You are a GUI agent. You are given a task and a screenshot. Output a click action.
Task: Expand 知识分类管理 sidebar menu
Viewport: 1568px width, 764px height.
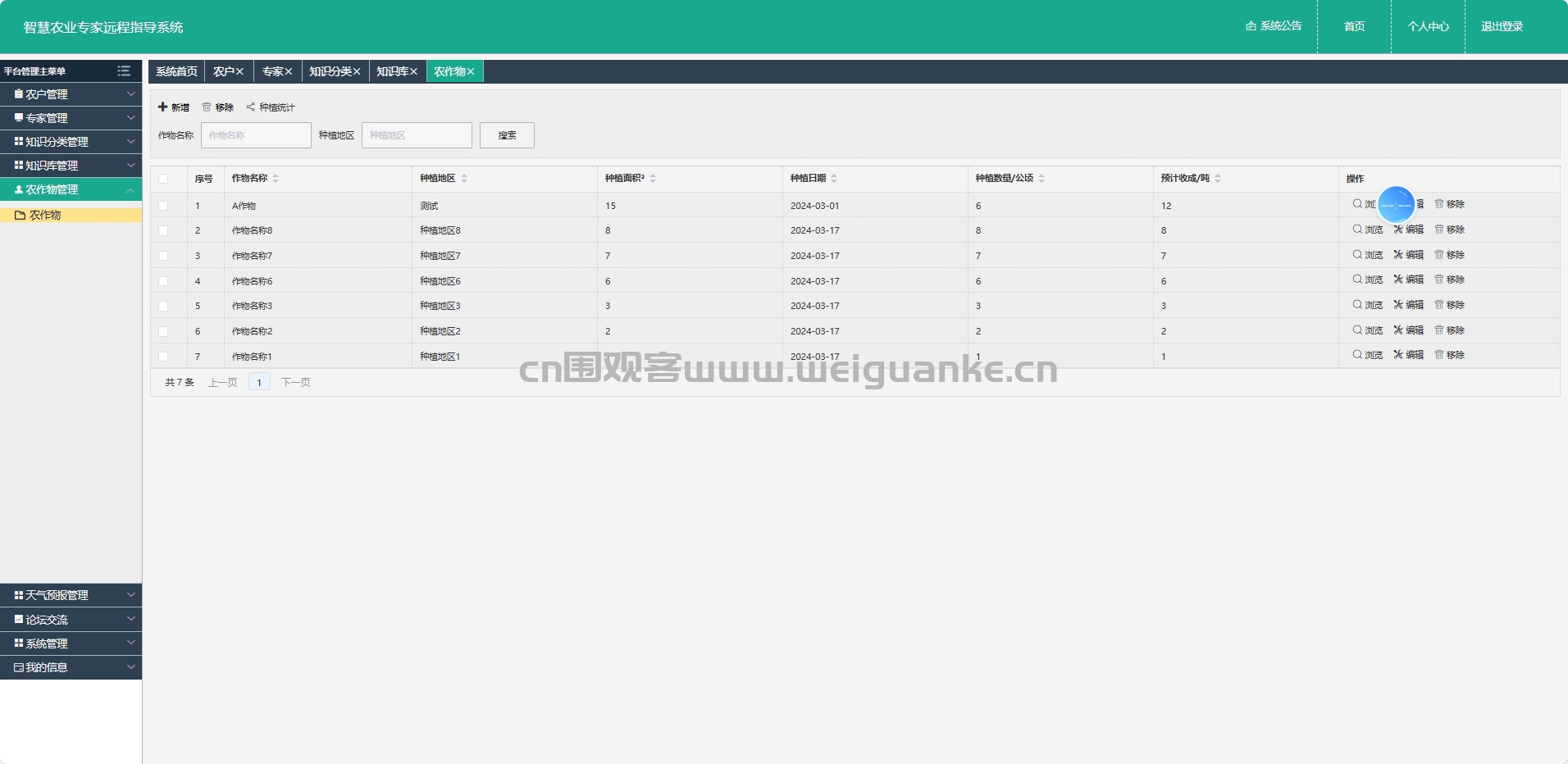[71, 142]
